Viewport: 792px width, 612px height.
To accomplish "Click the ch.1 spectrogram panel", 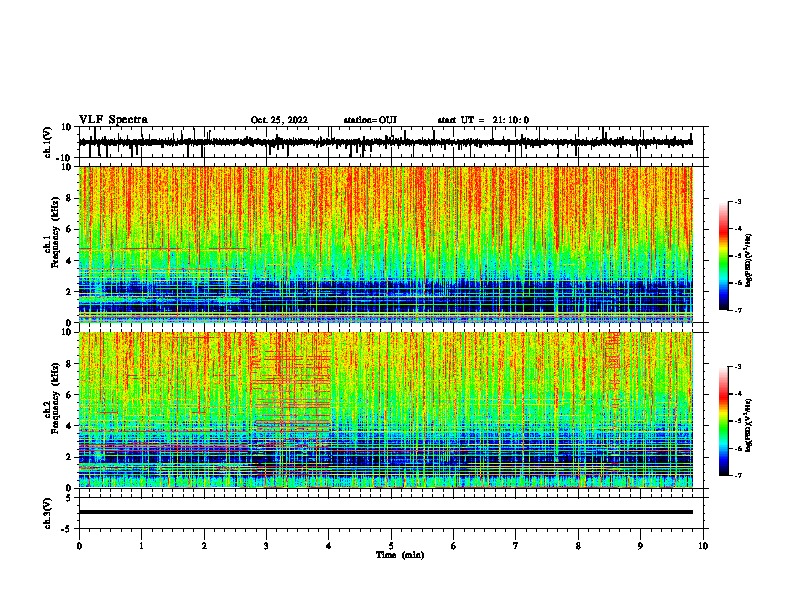I will click(385, 244).
